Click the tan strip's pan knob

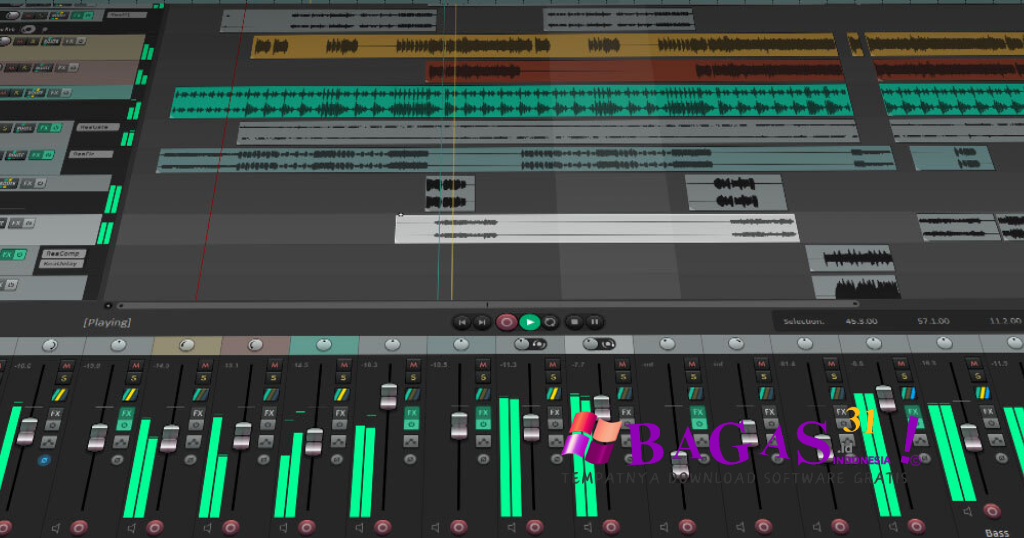click(x=187, y=345)
